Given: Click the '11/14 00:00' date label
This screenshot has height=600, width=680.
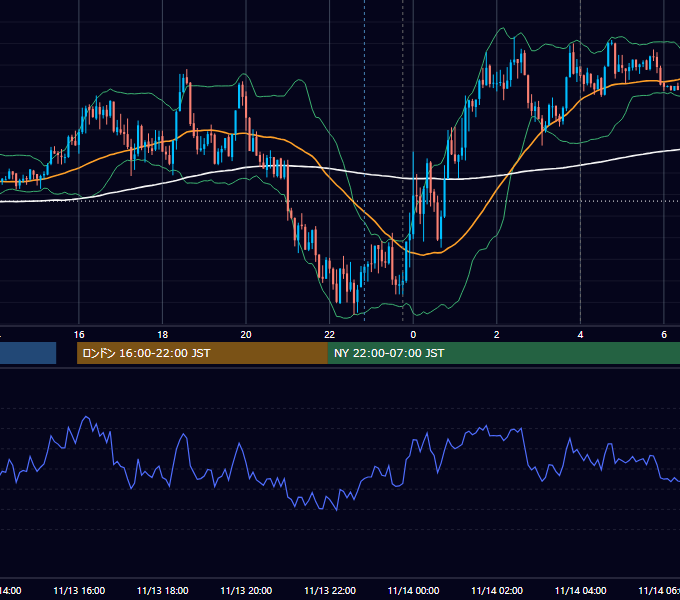Looking at the screenshot, I should pos(413,591).
